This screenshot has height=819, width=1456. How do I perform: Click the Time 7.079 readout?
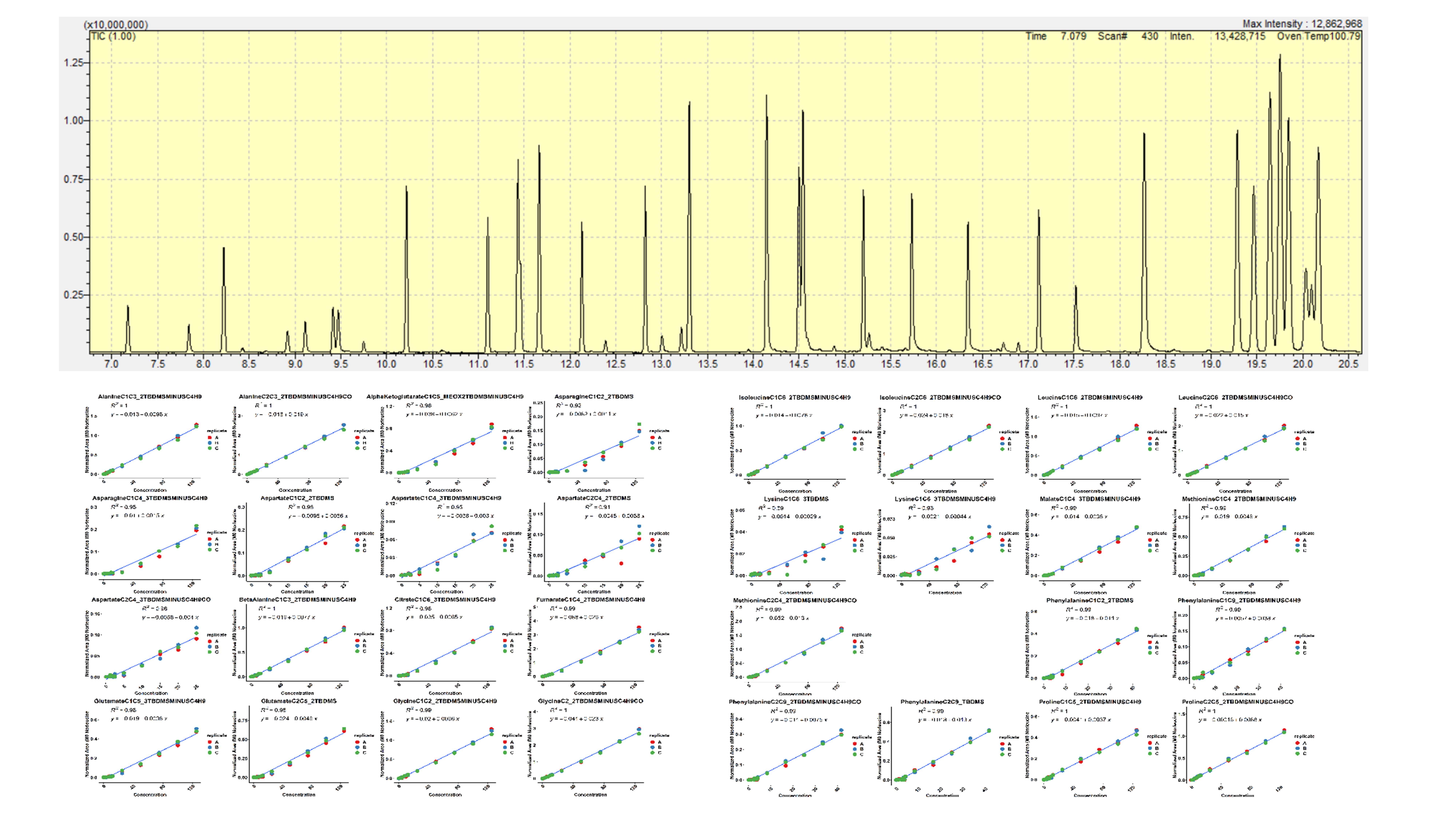(1056, 36)
